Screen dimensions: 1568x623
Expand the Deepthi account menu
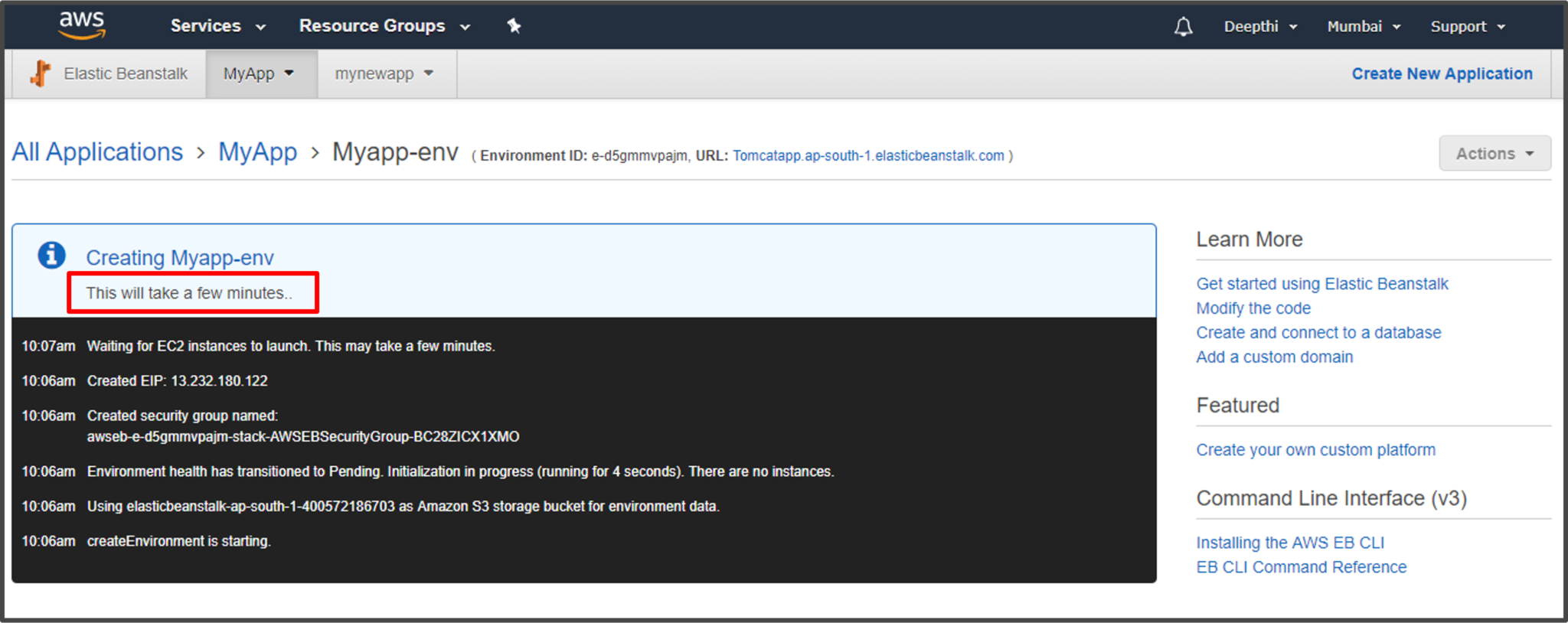click(x=1260, y=27)
